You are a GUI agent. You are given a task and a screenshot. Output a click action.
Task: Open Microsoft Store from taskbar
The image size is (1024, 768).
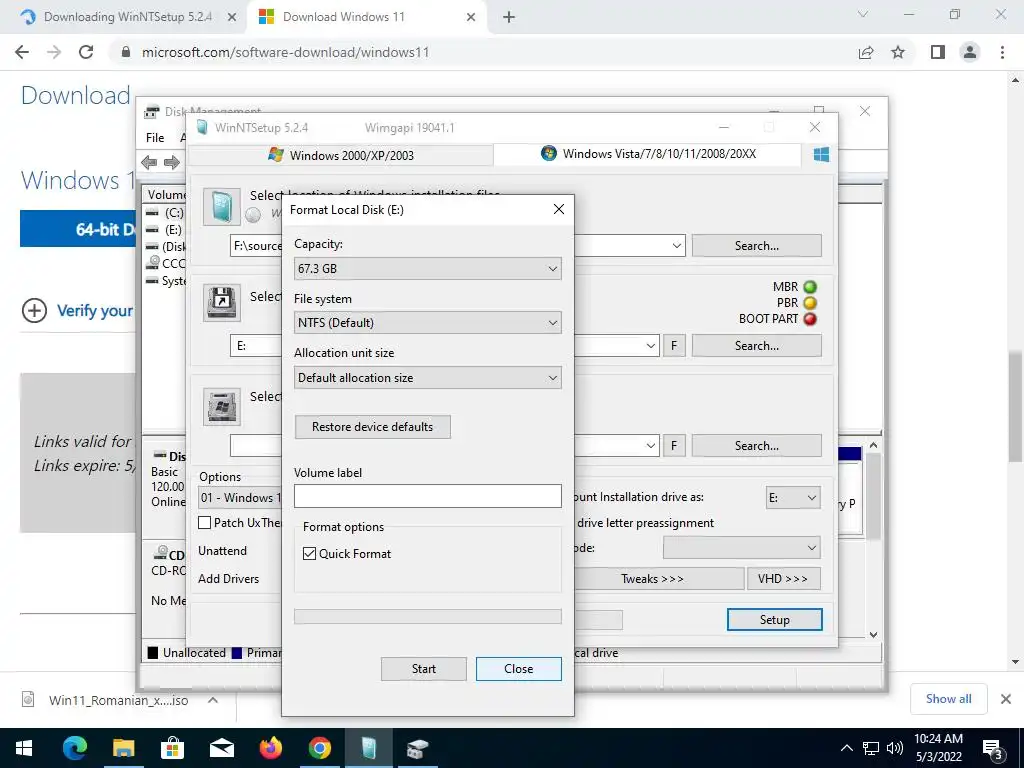[172, 748]
